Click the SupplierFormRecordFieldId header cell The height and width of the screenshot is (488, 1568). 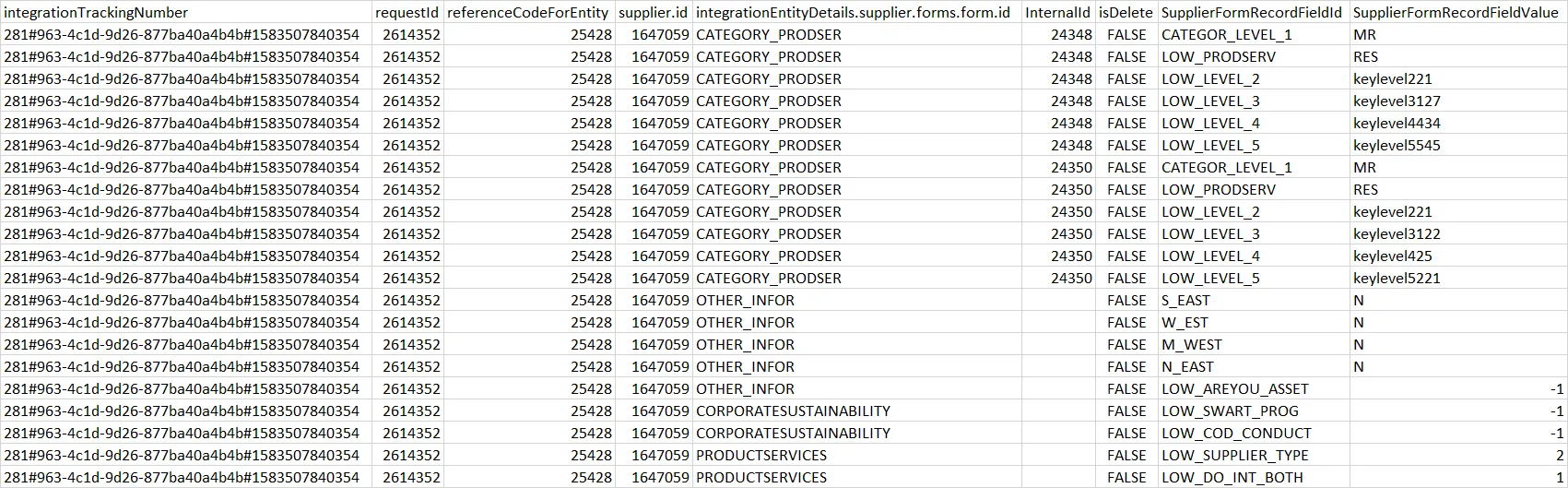pos(1251,13)
